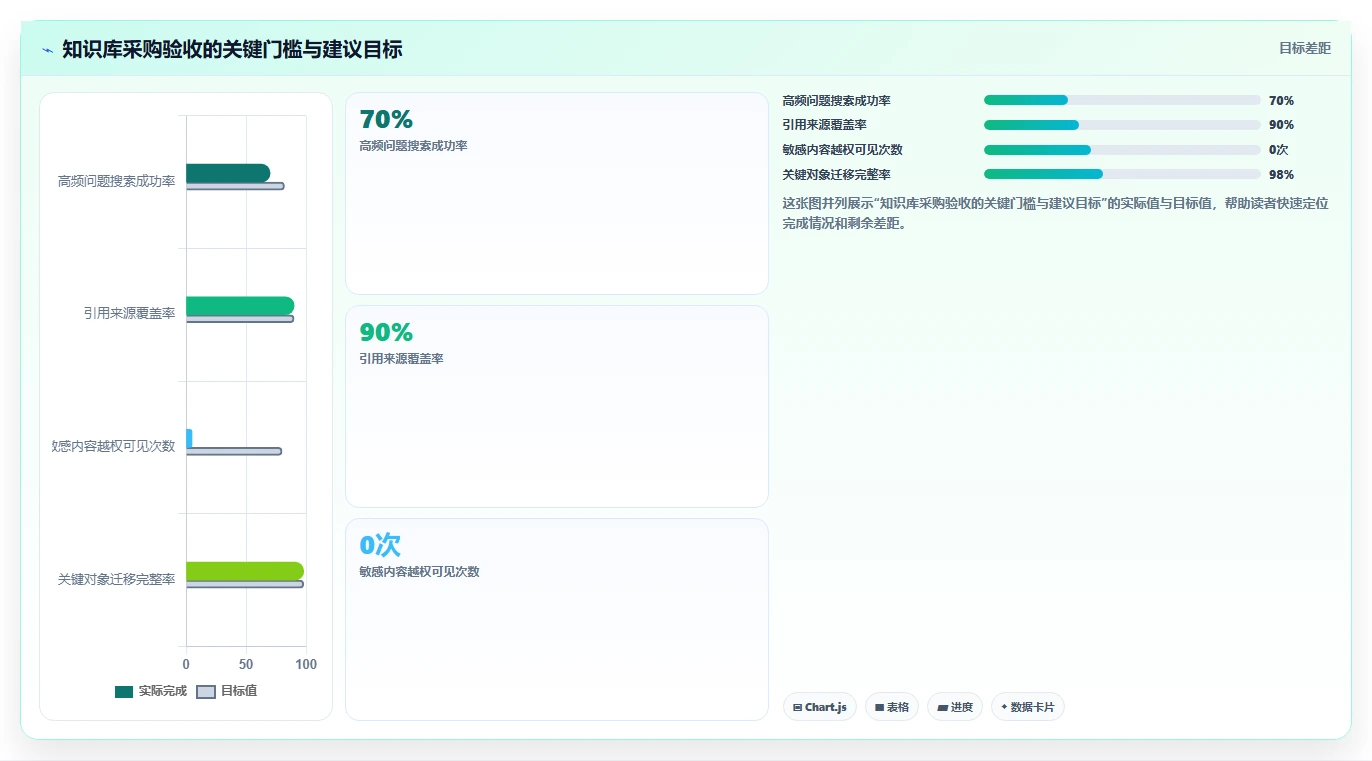
Task: Click card caption 引用来源覆盖率 under 90%
Action: [401, 359]
